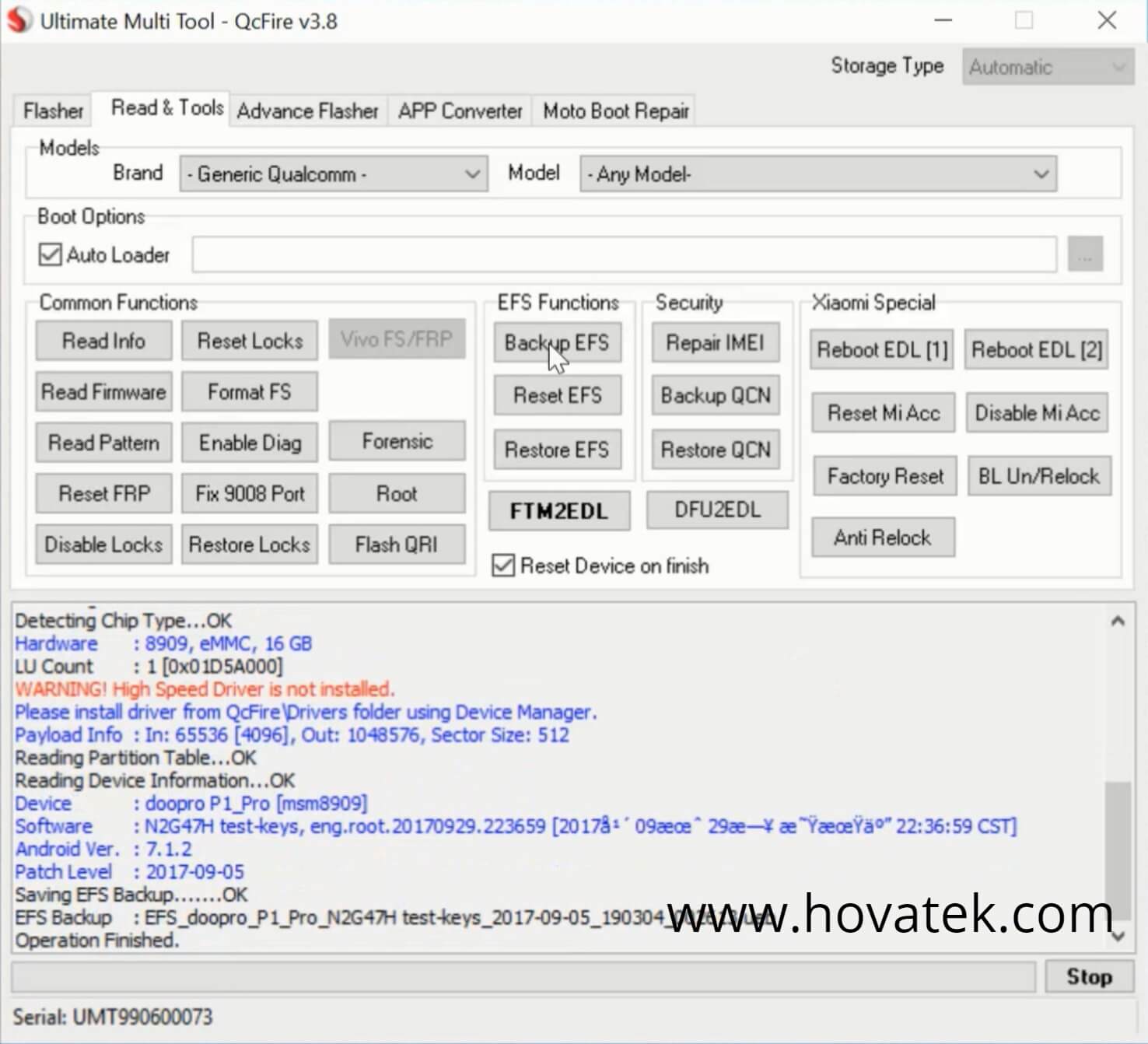Click the log scrollbar up arrow
This screenshot has width=1148, height=1044.
click(1118, 621)
